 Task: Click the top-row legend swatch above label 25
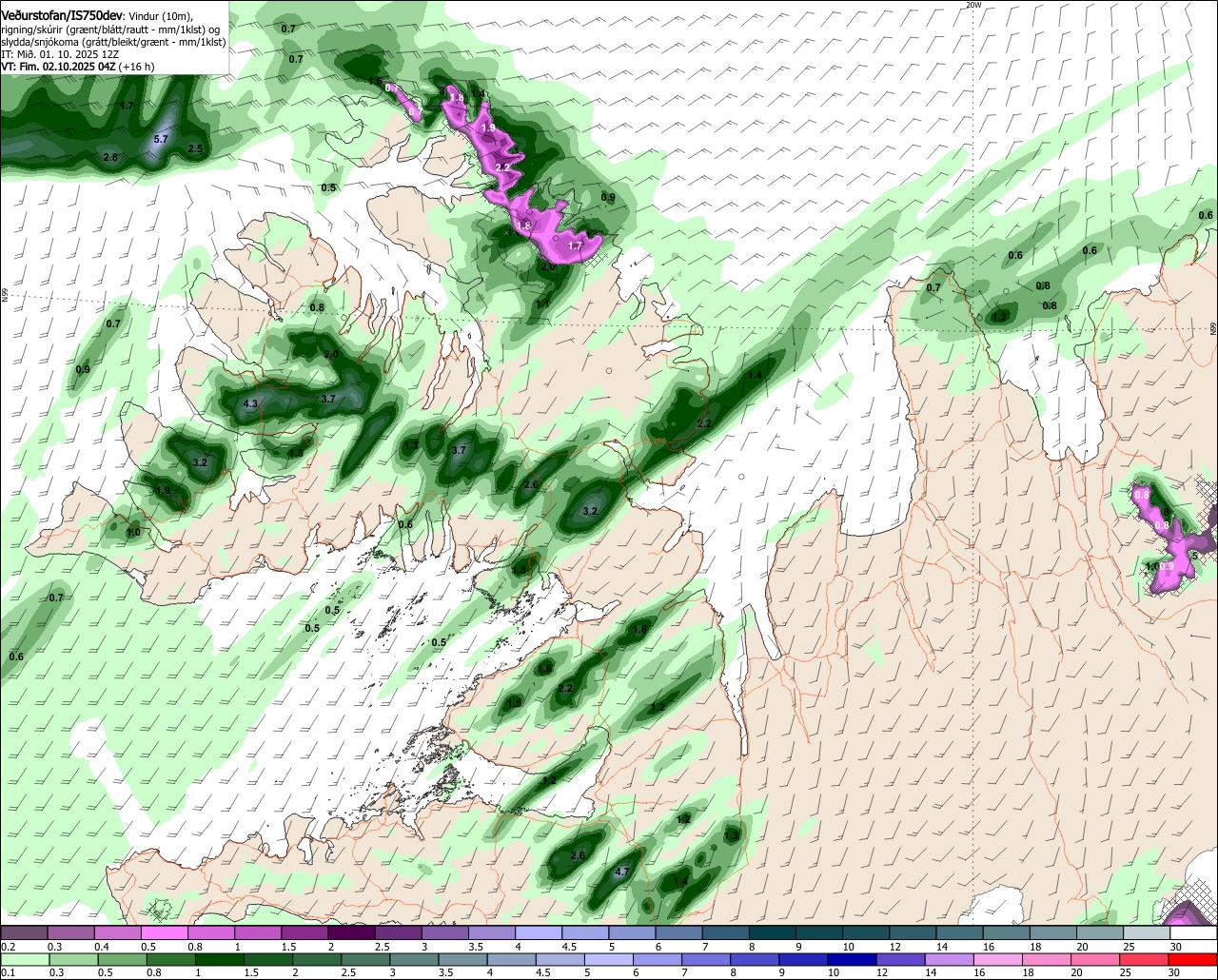pyautogui.click(x=1147, y=933)
